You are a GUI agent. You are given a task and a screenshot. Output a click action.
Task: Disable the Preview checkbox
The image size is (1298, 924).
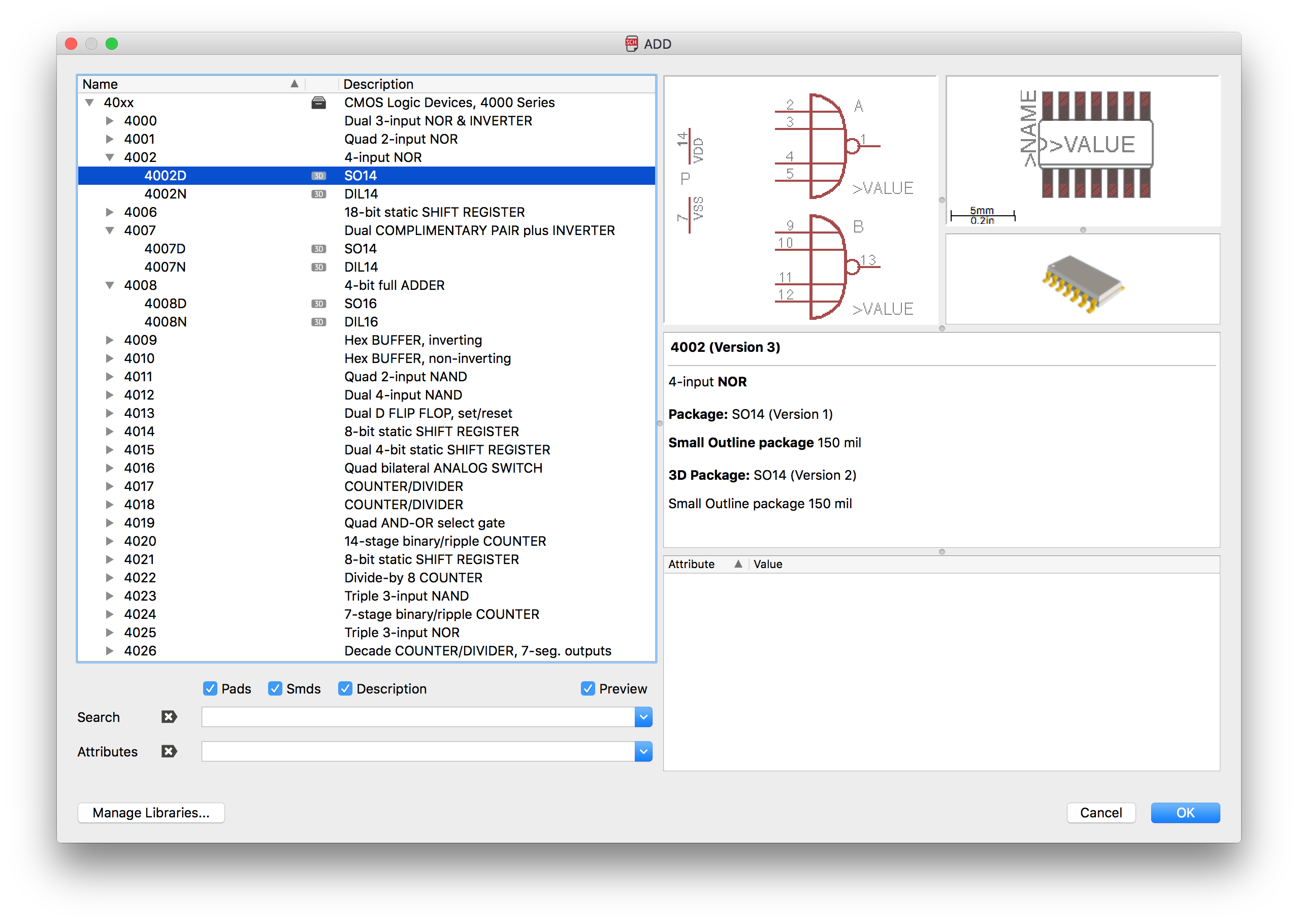[x=588, y=688]
